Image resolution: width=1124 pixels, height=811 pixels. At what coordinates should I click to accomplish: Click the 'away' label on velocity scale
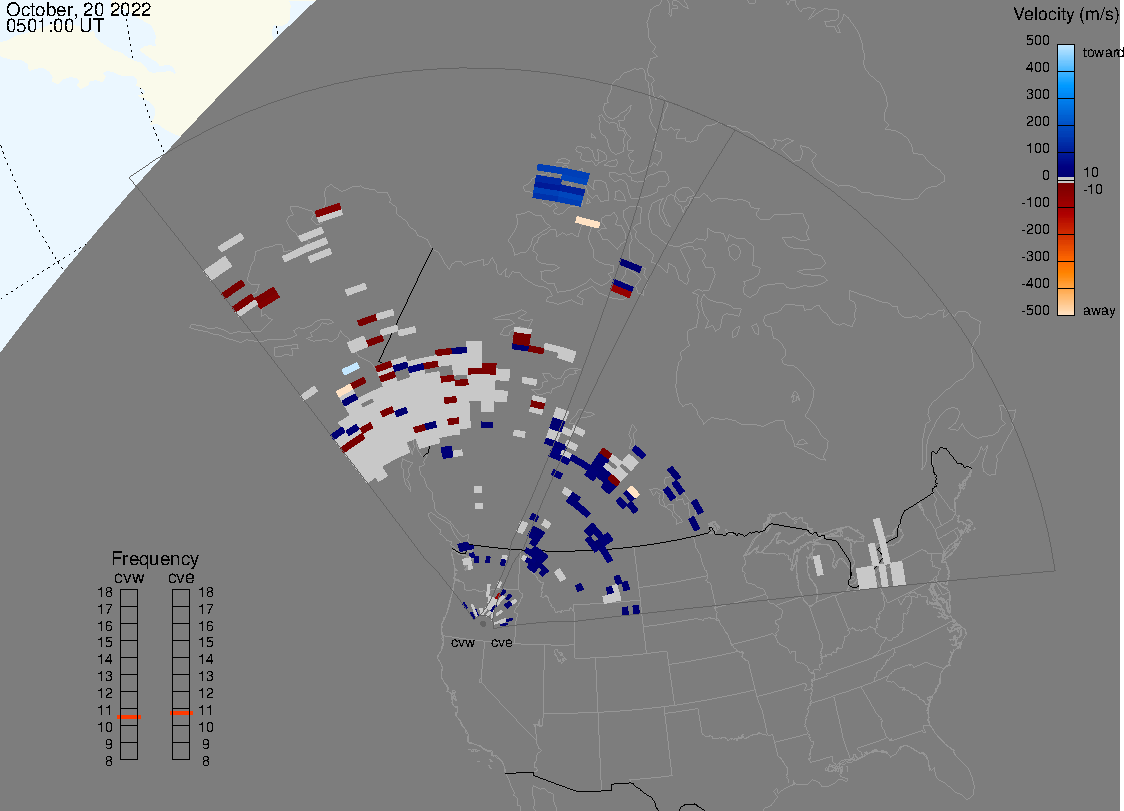click(x=1099, y=310)
